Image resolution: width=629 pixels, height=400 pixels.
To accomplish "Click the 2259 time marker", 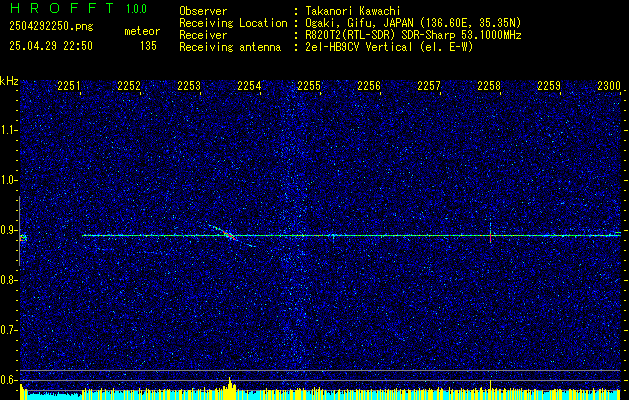I will click(549, 85).
